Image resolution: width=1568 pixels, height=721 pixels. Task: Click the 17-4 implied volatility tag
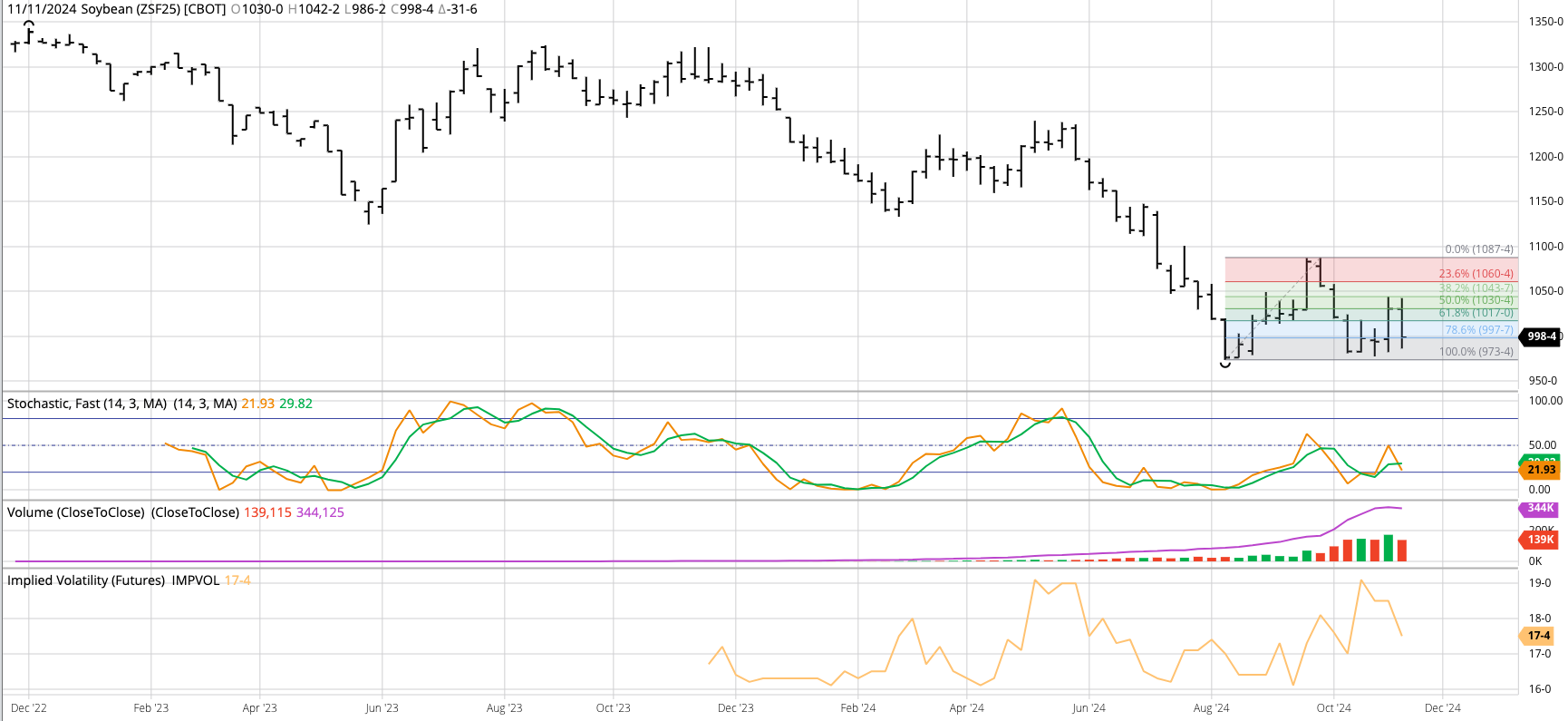click(1540, 636)
